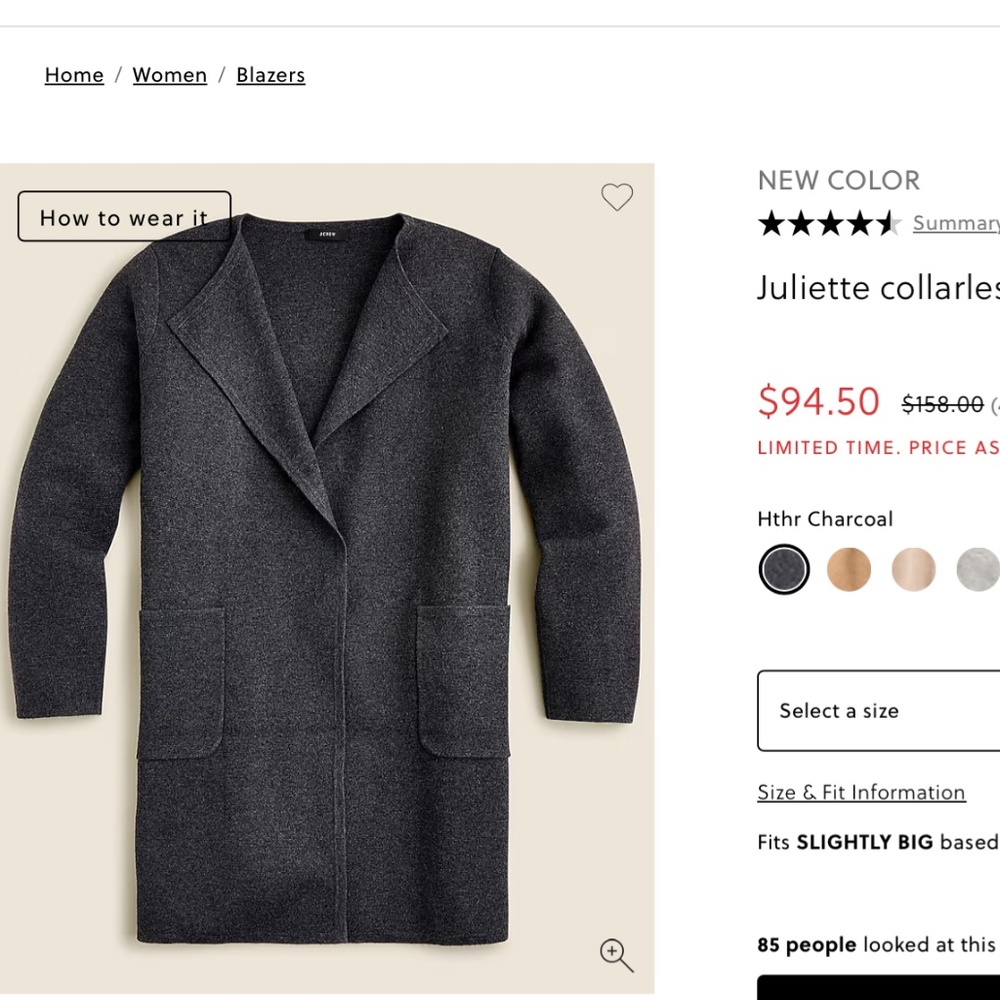Click the fourth star of the review rating

(x=856, y=225)
